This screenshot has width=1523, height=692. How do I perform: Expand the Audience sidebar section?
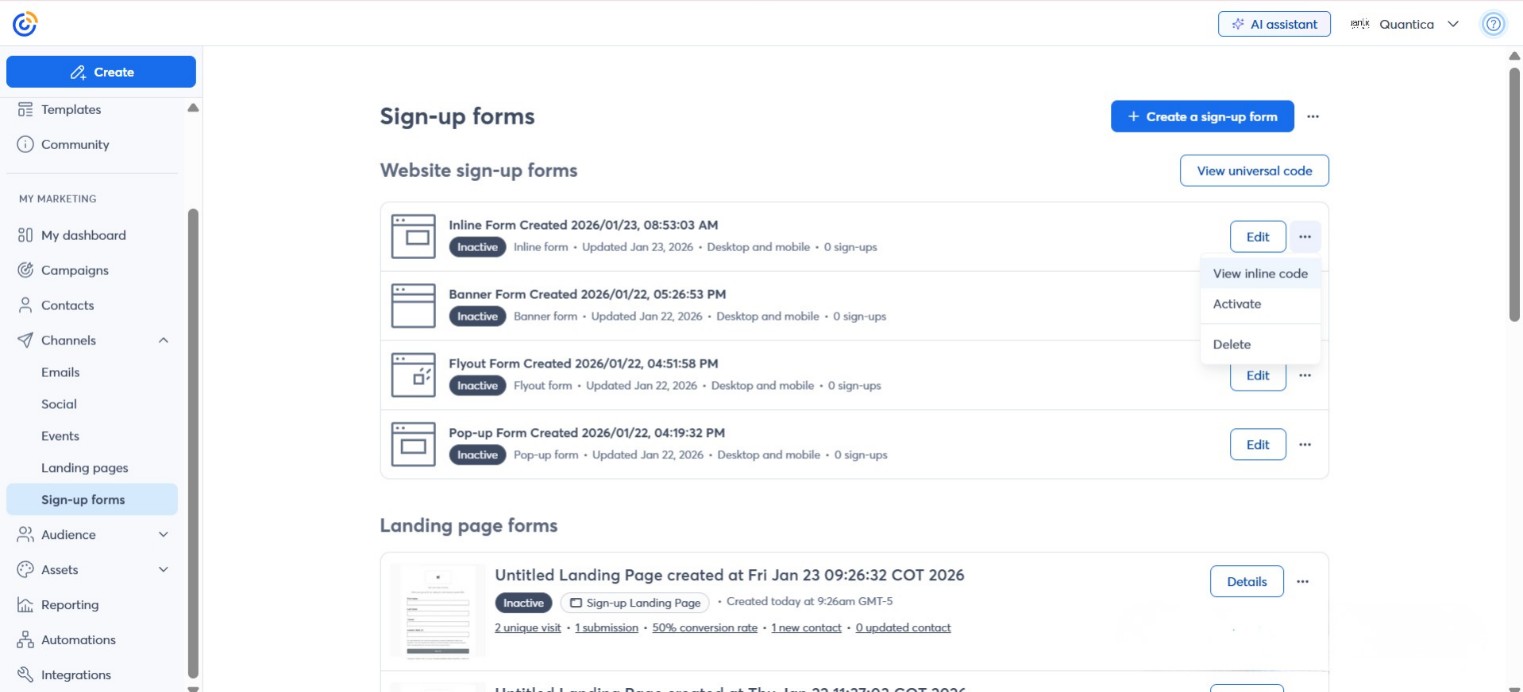tap(163, 535)
